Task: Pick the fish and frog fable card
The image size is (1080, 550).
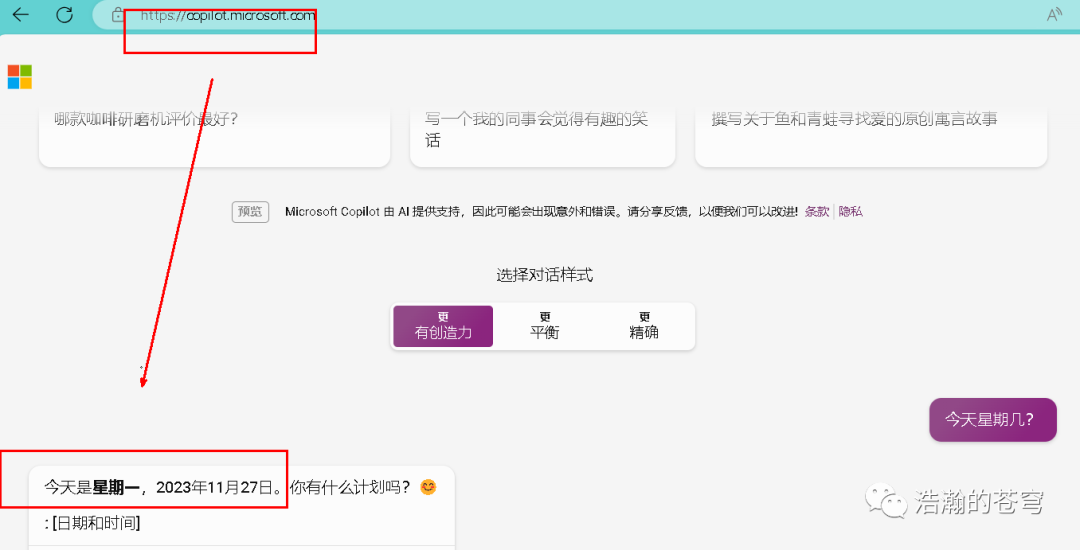Action: click(871, 137)
